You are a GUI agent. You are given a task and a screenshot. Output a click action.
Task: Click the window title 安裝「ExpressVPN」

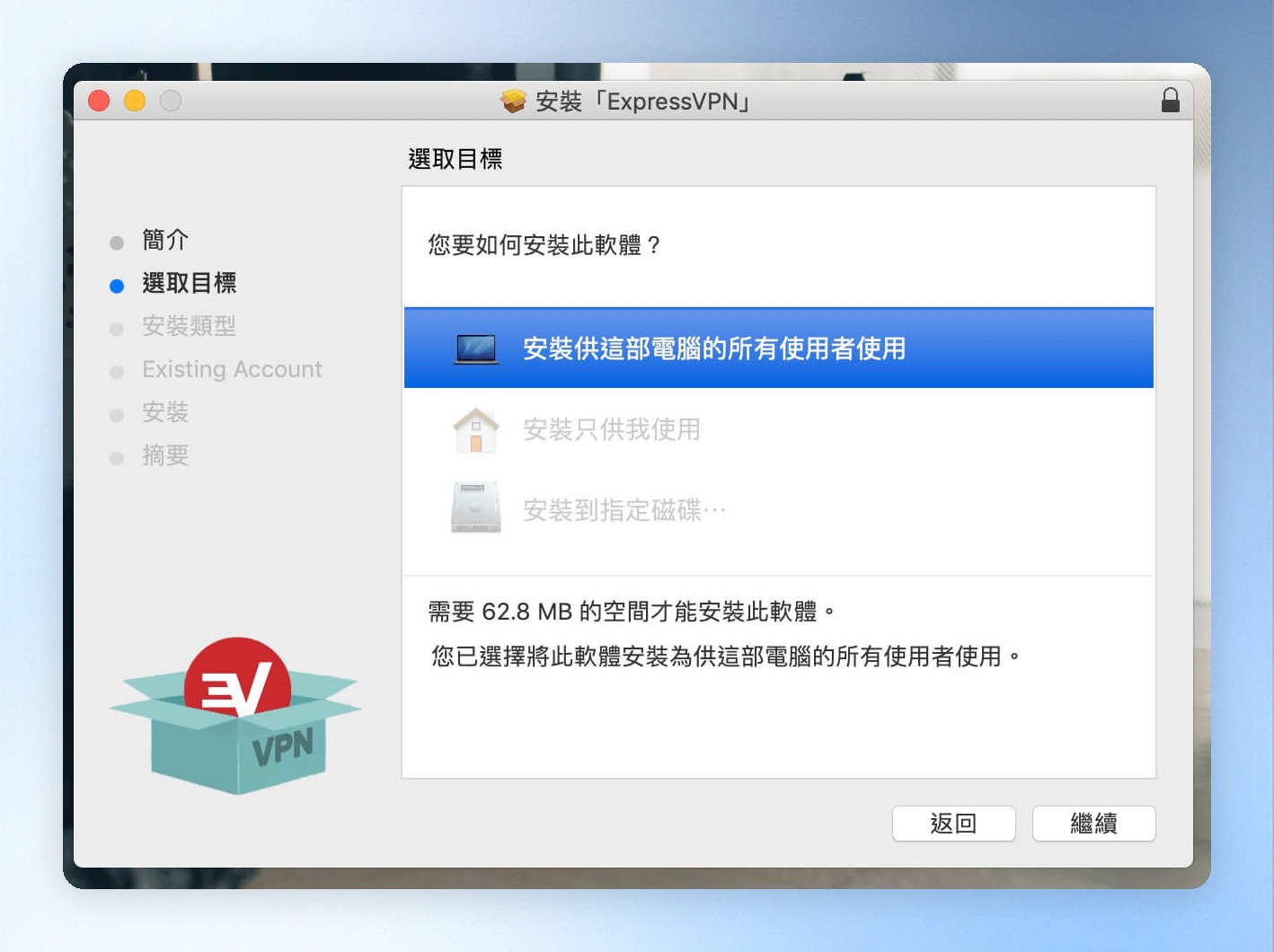point(644,101)
